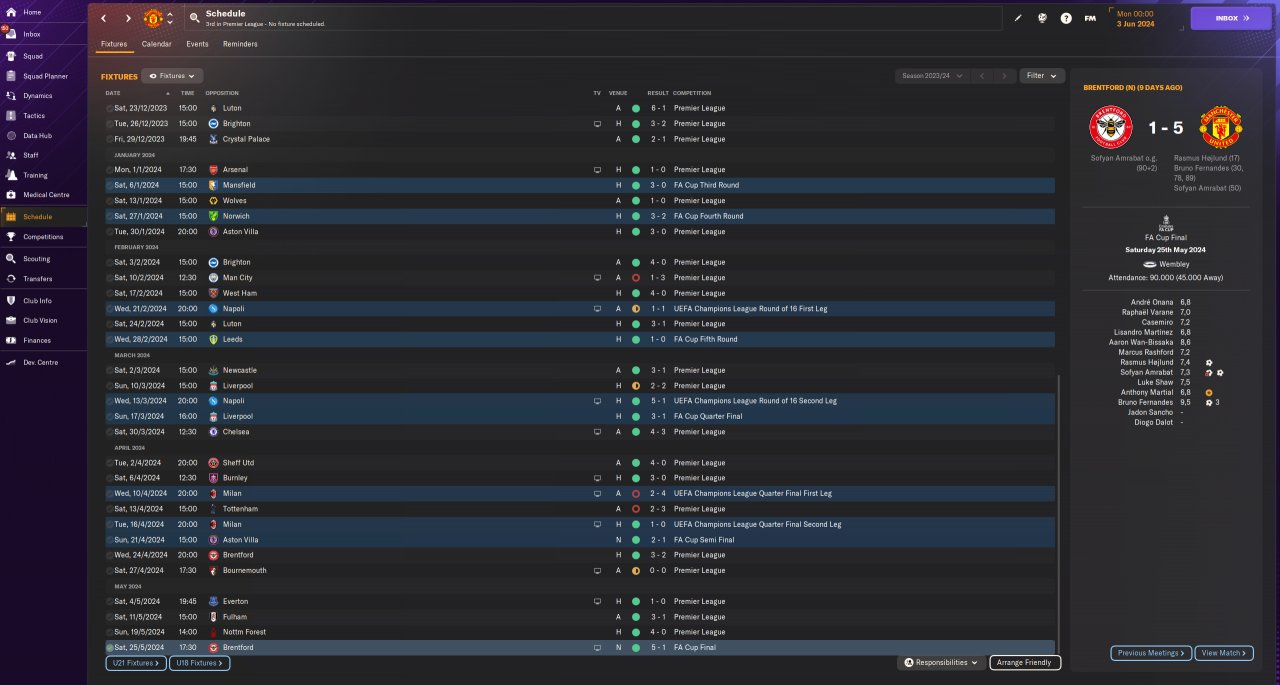This screenshot has height=685, width=1280.
Task: Toggle the selection circle for Sat, 4/5/2024 Everton
Action: point(110,602)
